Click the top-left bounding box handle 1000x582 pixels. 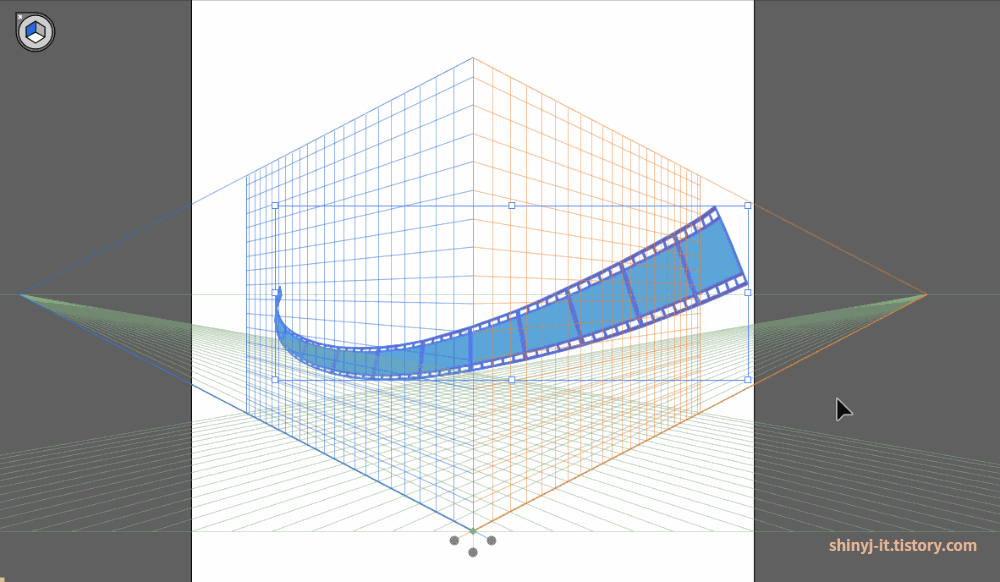(x=275, y=206)
